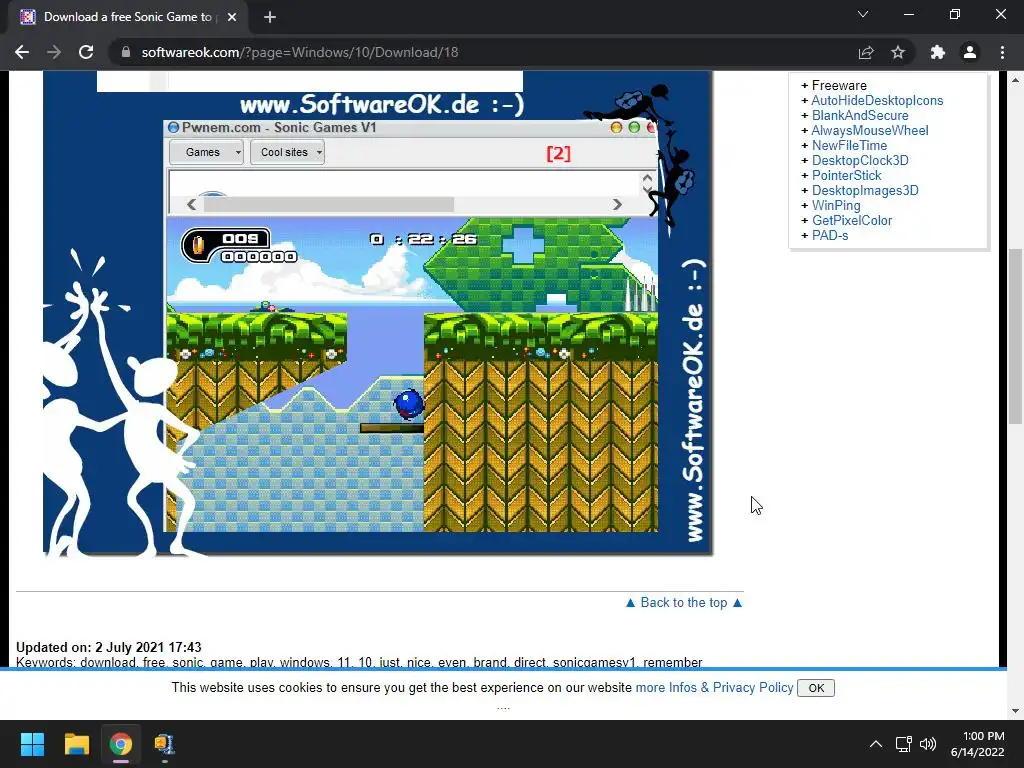Image resolution: width=1024 pixels, height=768 pixels.
Task: Open the AlwaysMouseWheel link
Action: 870,131
